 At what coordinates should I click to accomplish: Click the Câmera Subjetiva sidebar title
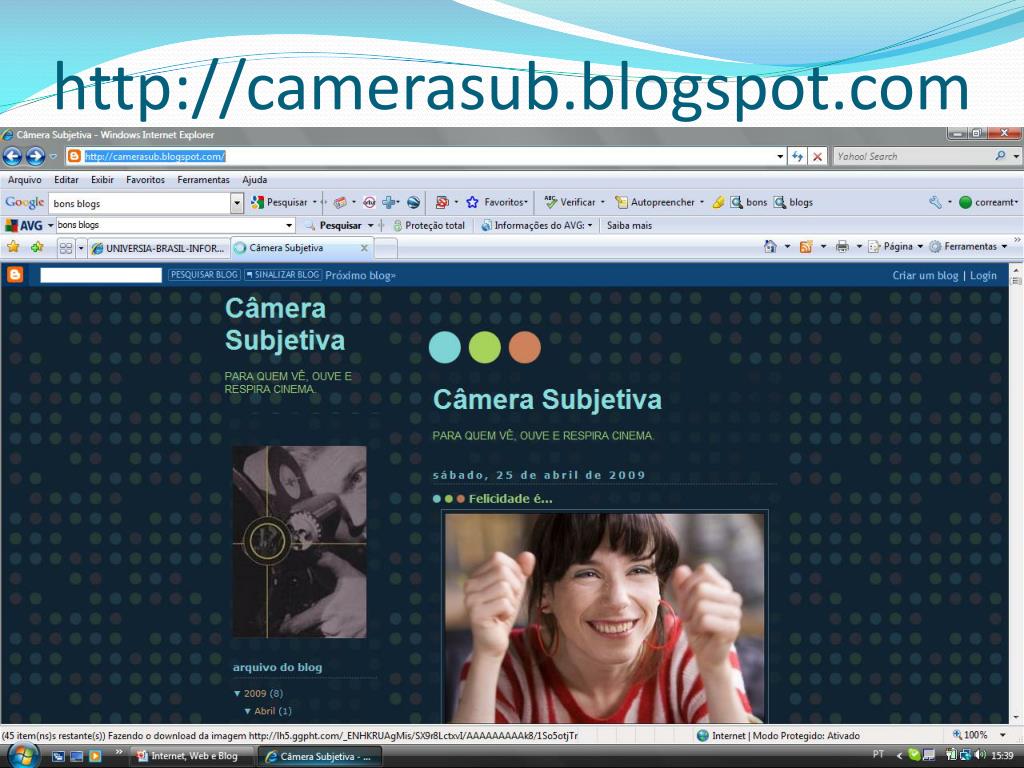pos(284,324)
